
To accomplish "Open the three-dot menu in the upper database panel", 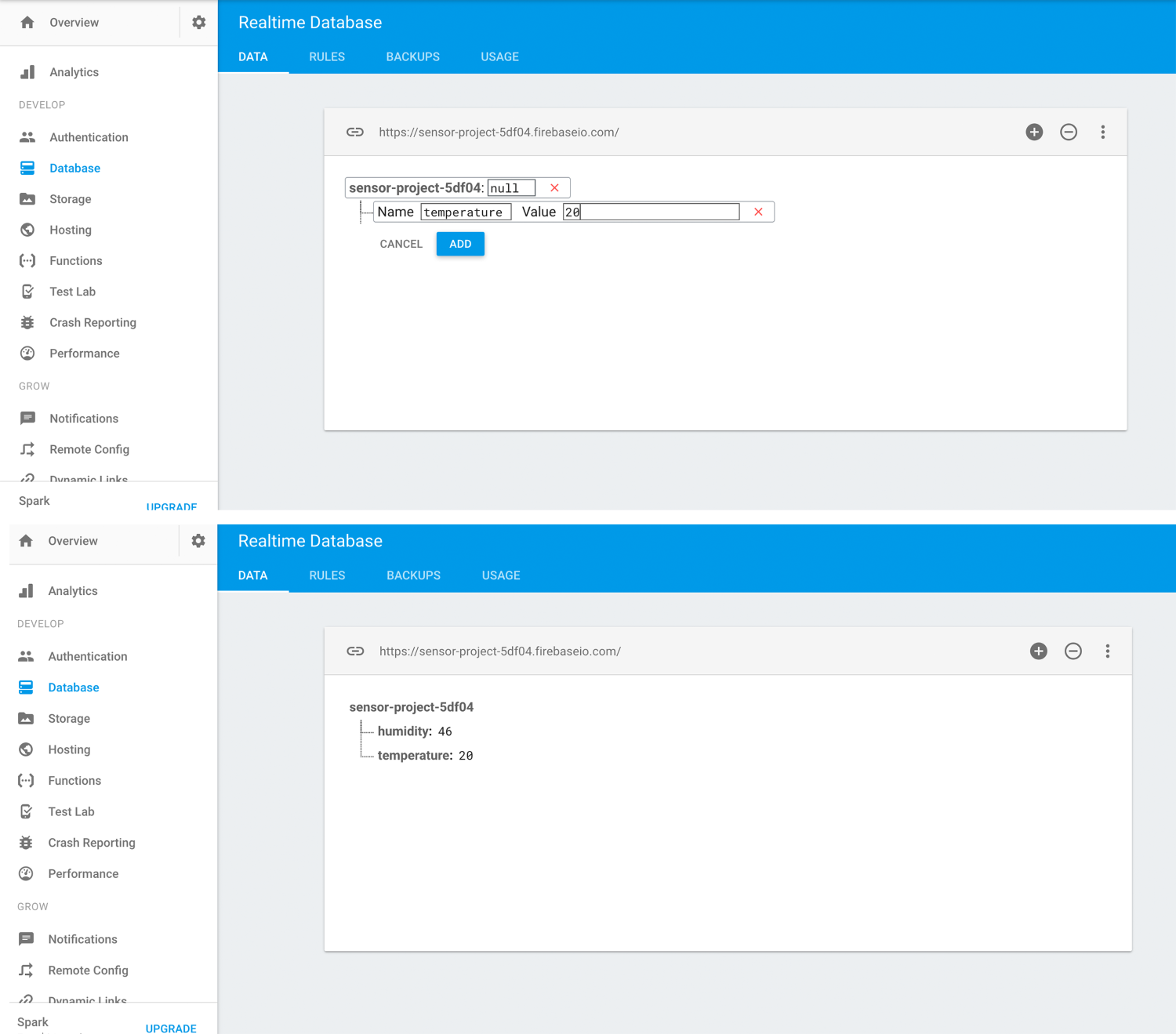I will tap(1102, 132).
